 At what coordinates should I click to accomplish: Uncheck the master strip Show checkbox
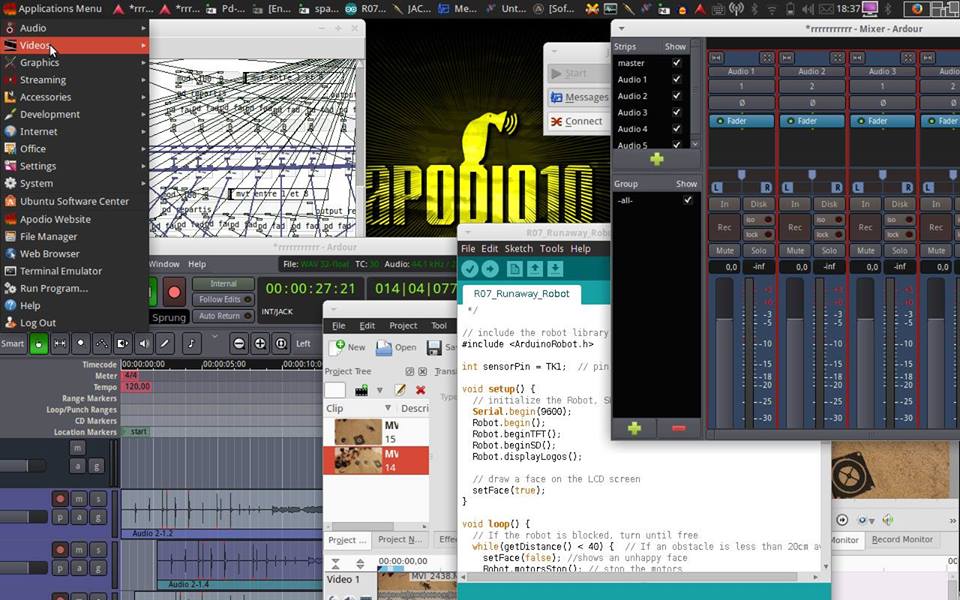677,63
